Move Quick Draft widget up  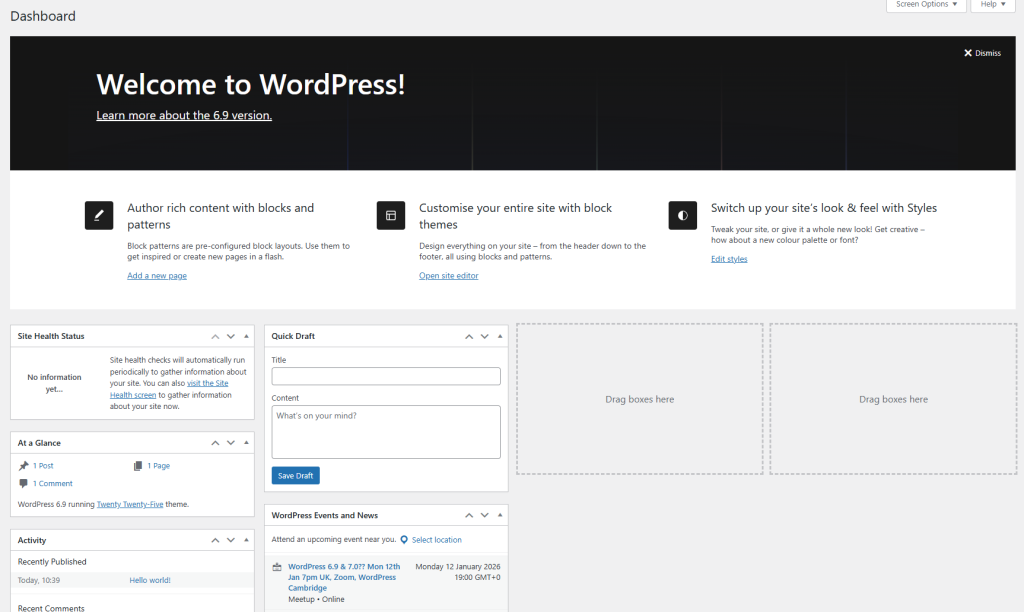coord(469,337)
